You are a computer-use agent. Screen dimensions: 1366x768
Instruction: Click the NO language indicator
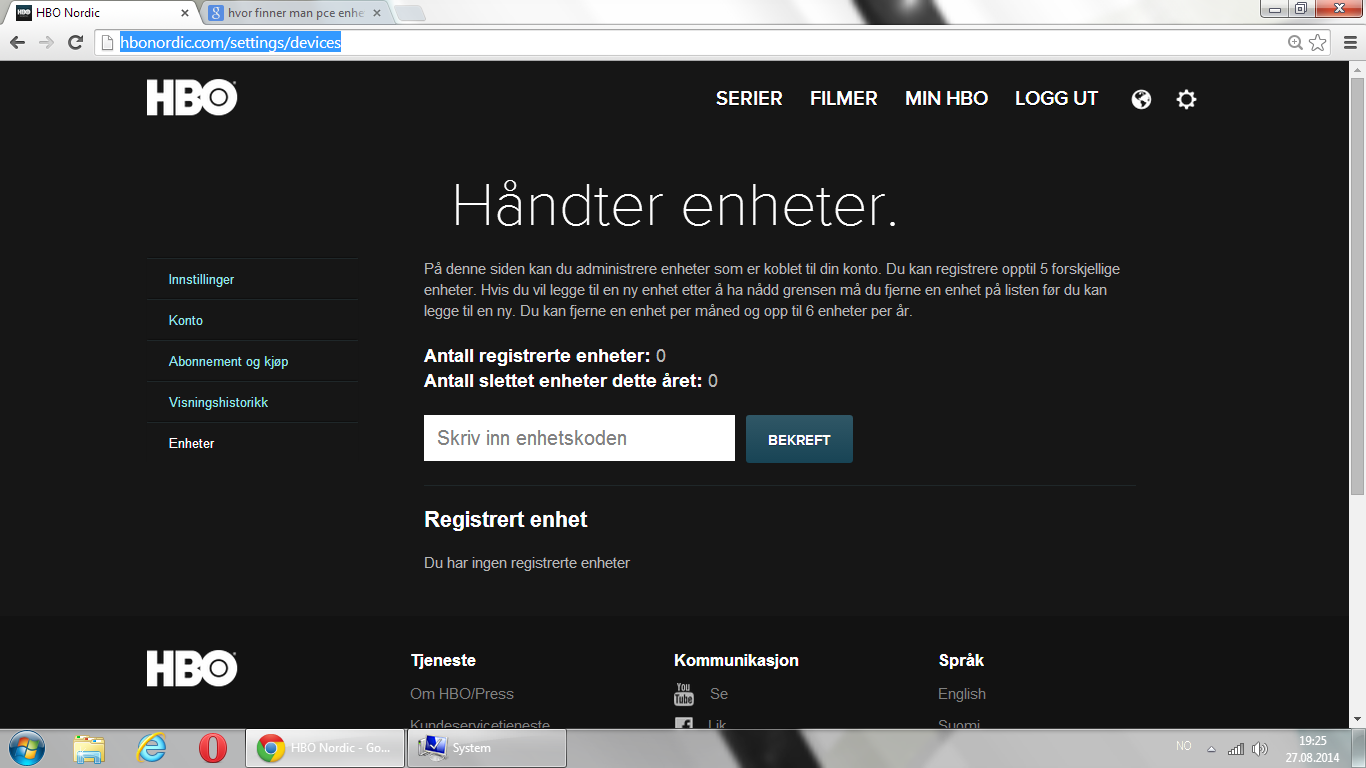click(x=1184, y=746)
